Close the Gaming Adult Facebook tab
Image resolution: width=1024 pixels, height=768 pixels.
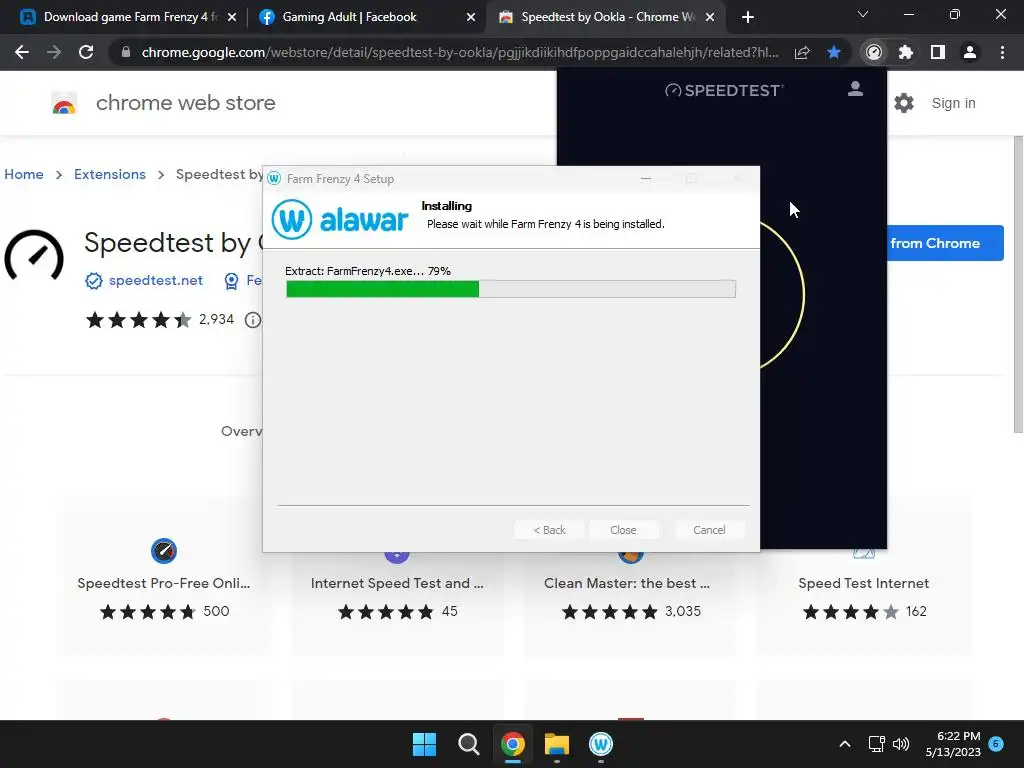click(471, 17)
